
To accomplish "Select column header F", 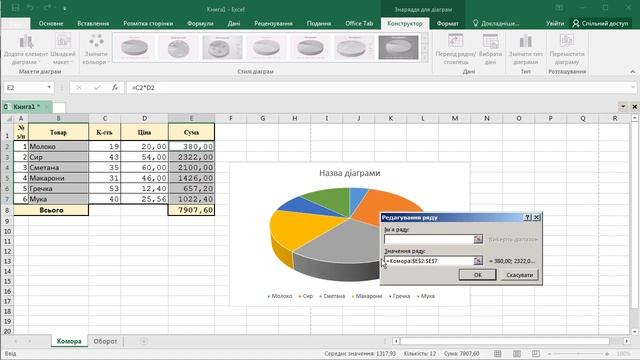I will point(231,118).
